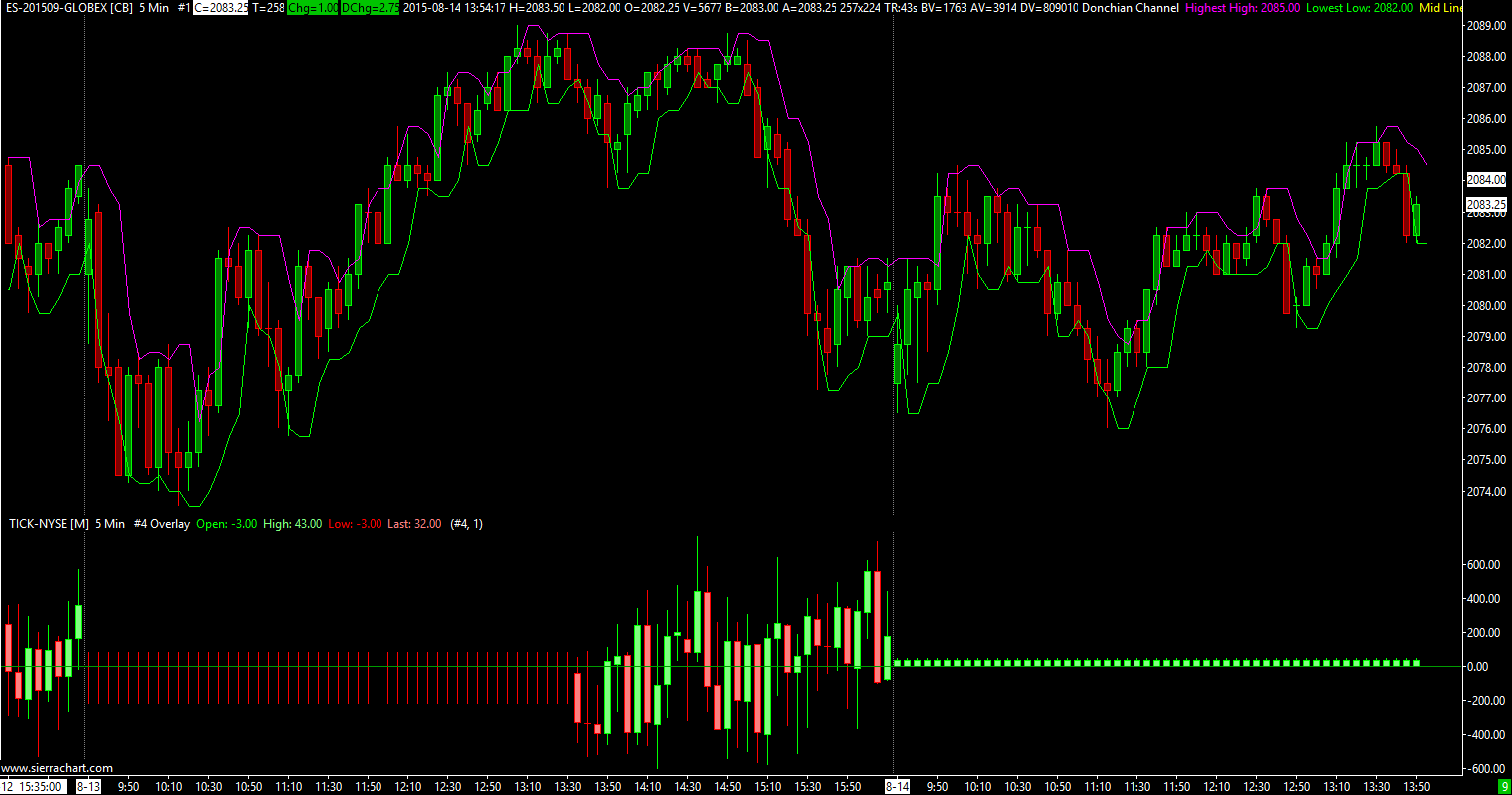Select the magenta Highest High: 2085.00 readout
Image resolution: width=1512 pixels, height=795 pixels.
click(x=1242, y=8)
